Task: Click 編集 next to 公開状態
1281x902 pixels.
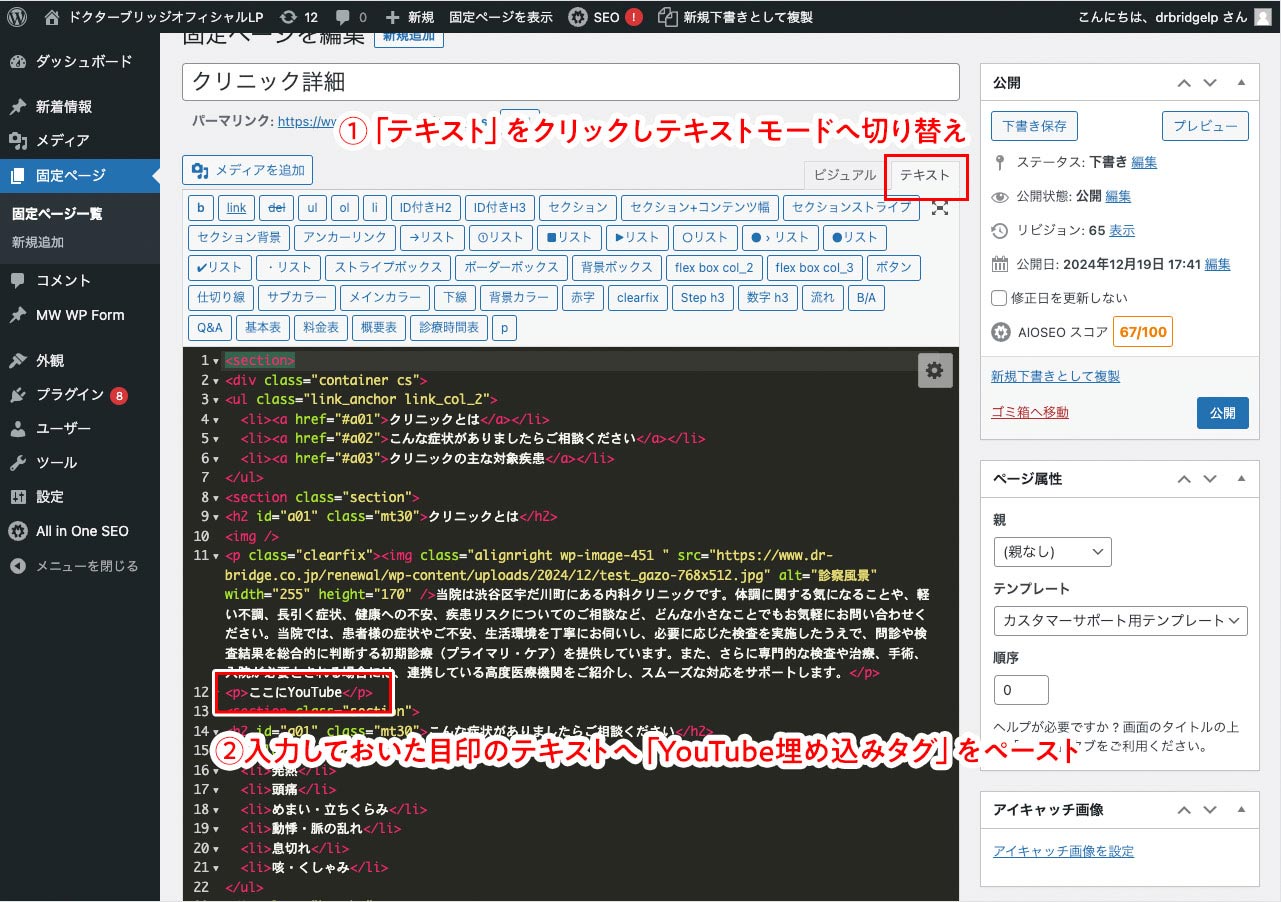Action: pos(1118,196)
